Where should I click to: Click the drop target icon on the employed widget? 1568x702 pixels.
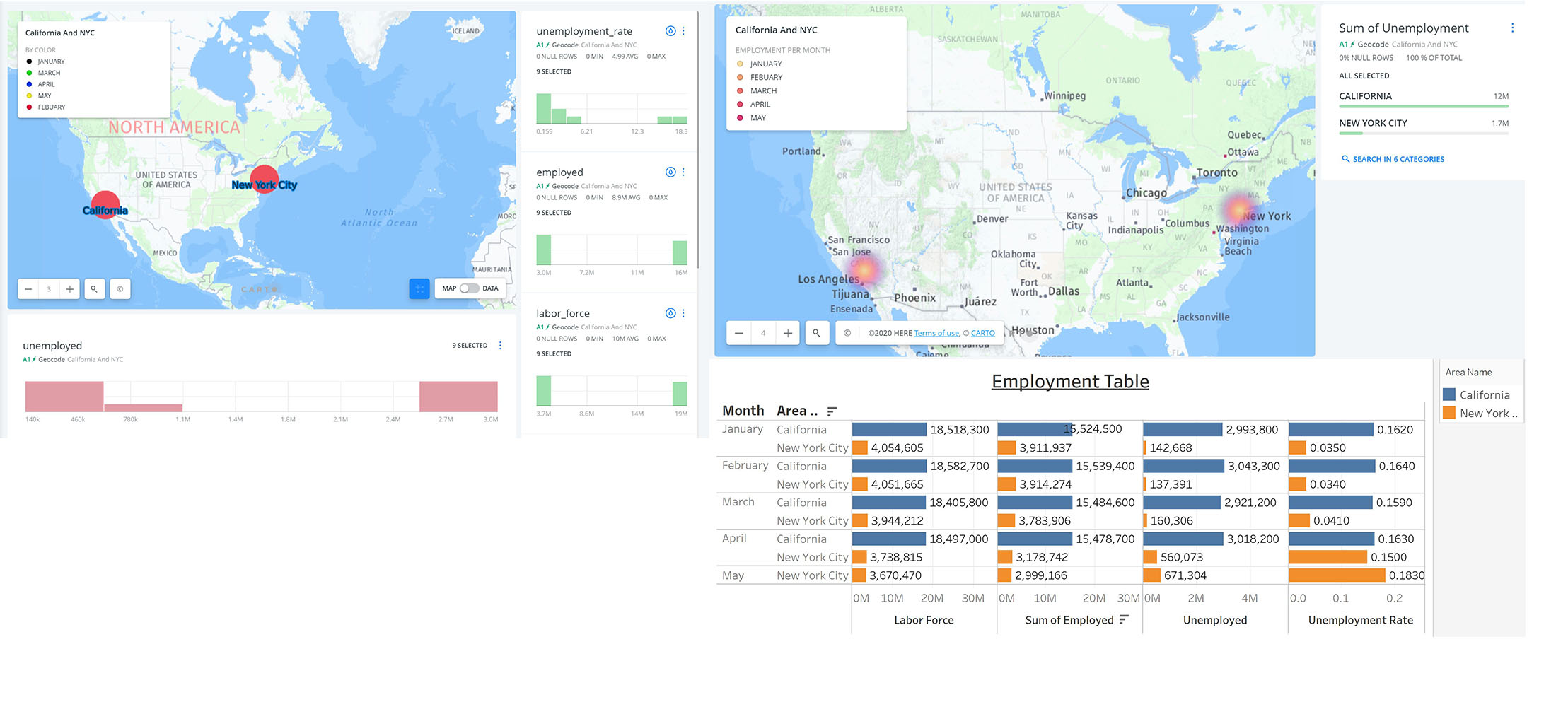point(670,171)
